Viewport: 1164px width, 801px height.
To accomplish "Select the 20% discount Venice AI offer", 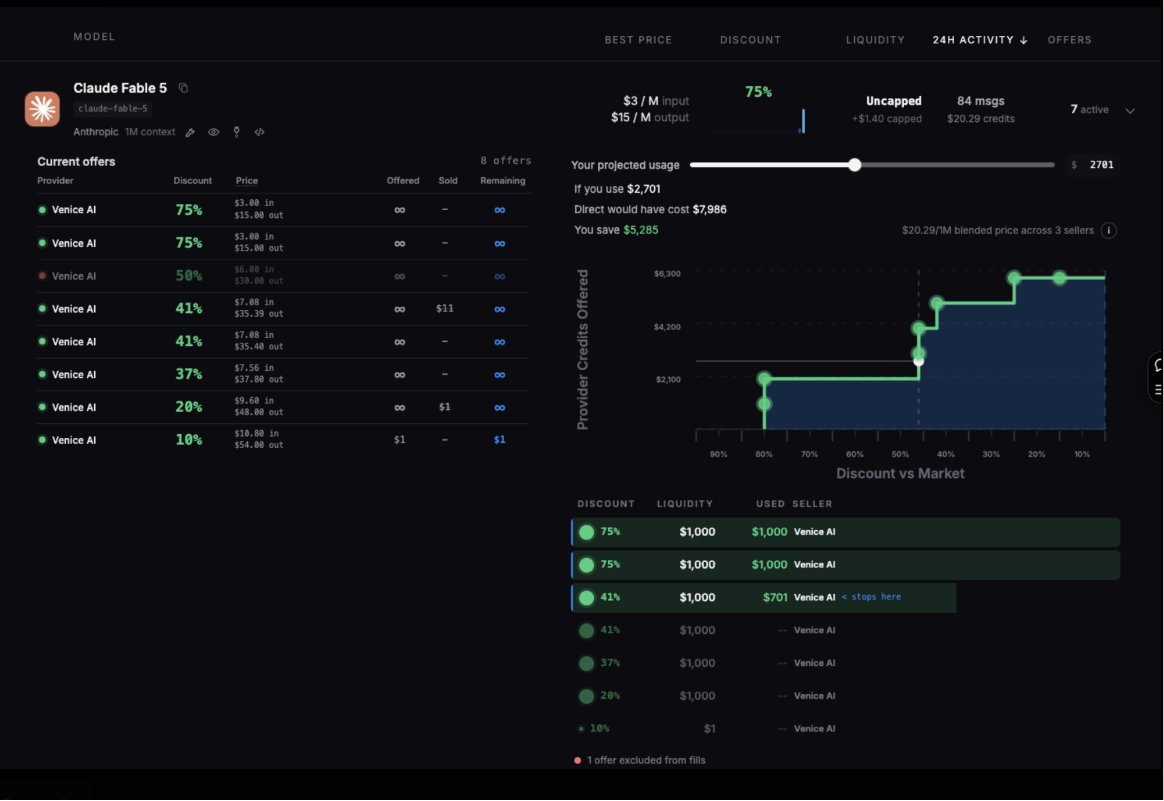I will (x=283, y=408).
